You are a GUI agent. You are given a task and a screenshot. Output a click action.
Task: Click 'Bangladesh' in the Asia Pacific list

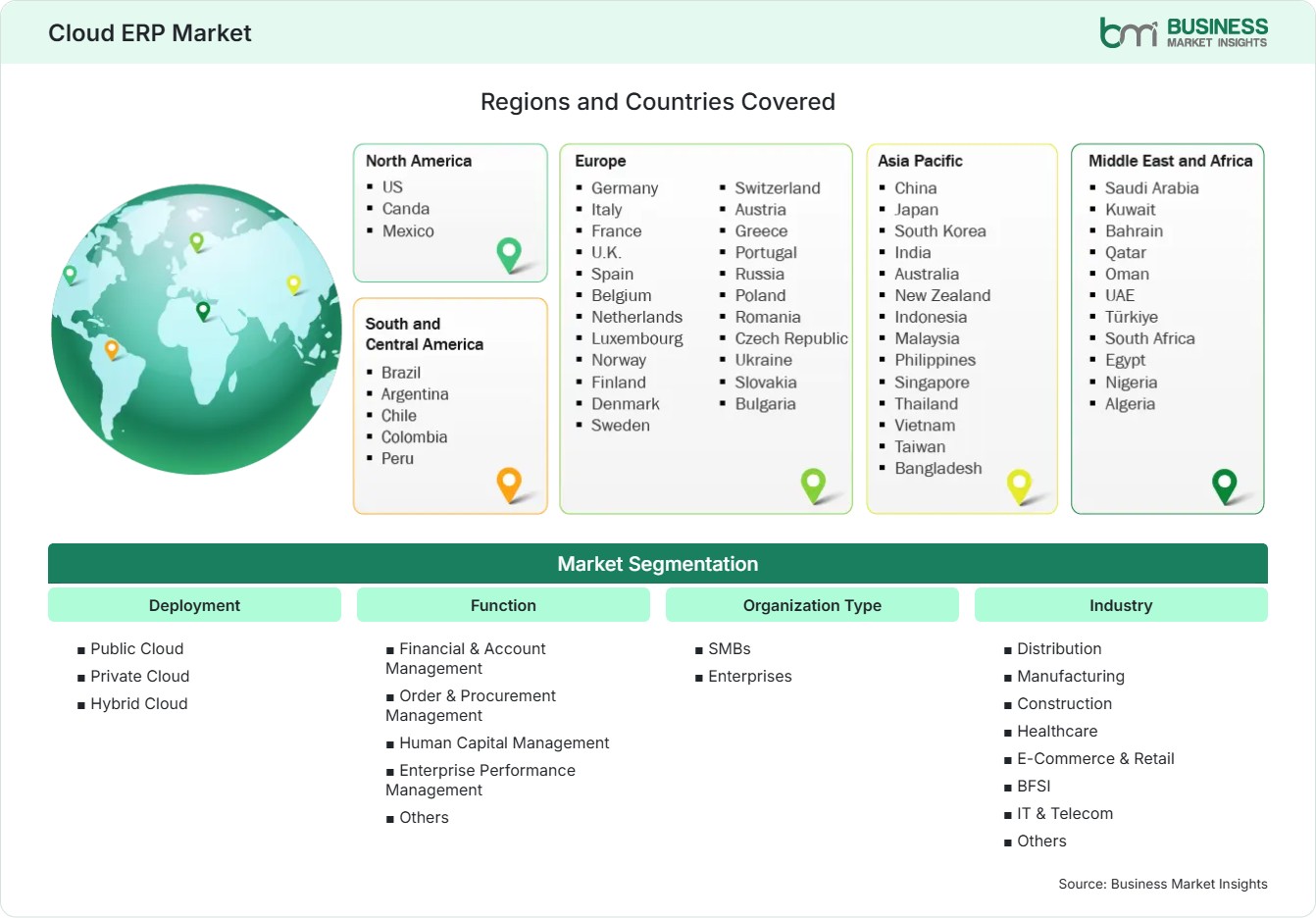[x=938, y=469]
